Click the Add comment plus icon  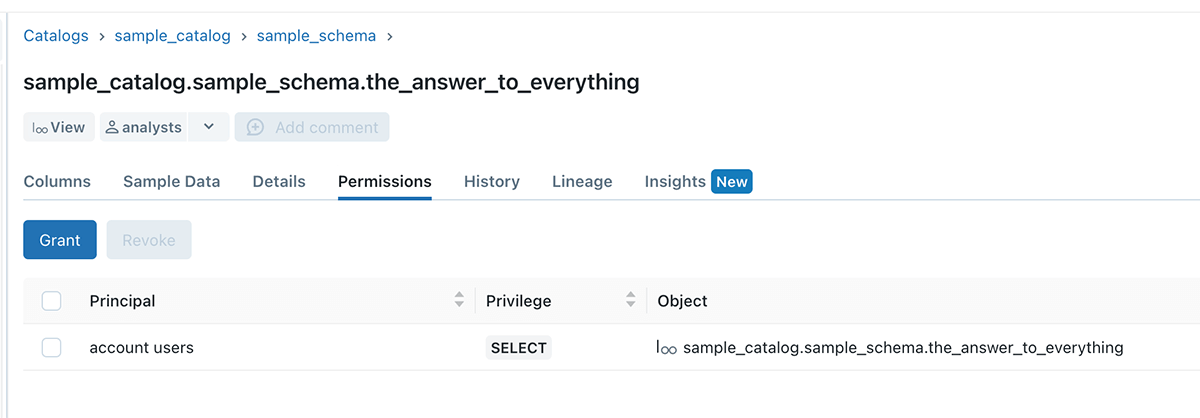(255, 128)
